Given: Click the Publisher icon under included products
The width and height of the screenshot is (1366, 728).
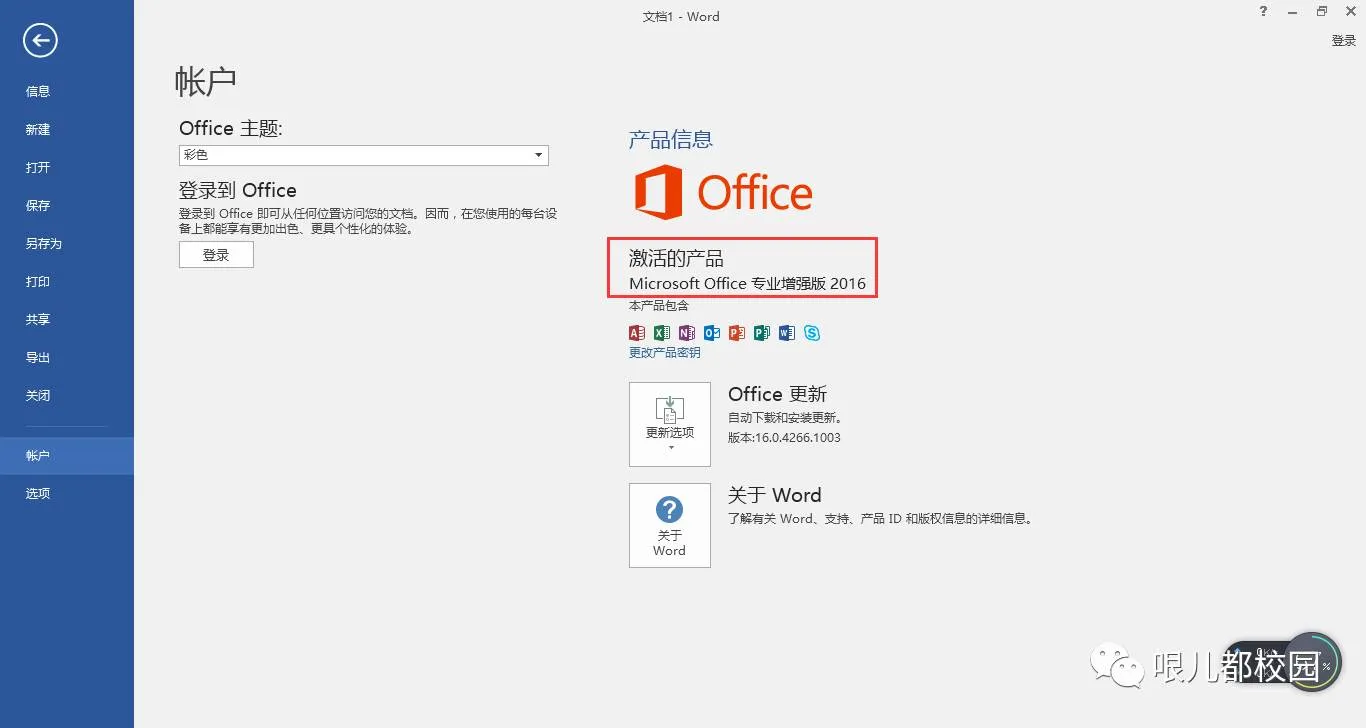Looking at the screenshot, I should [762, 333].
